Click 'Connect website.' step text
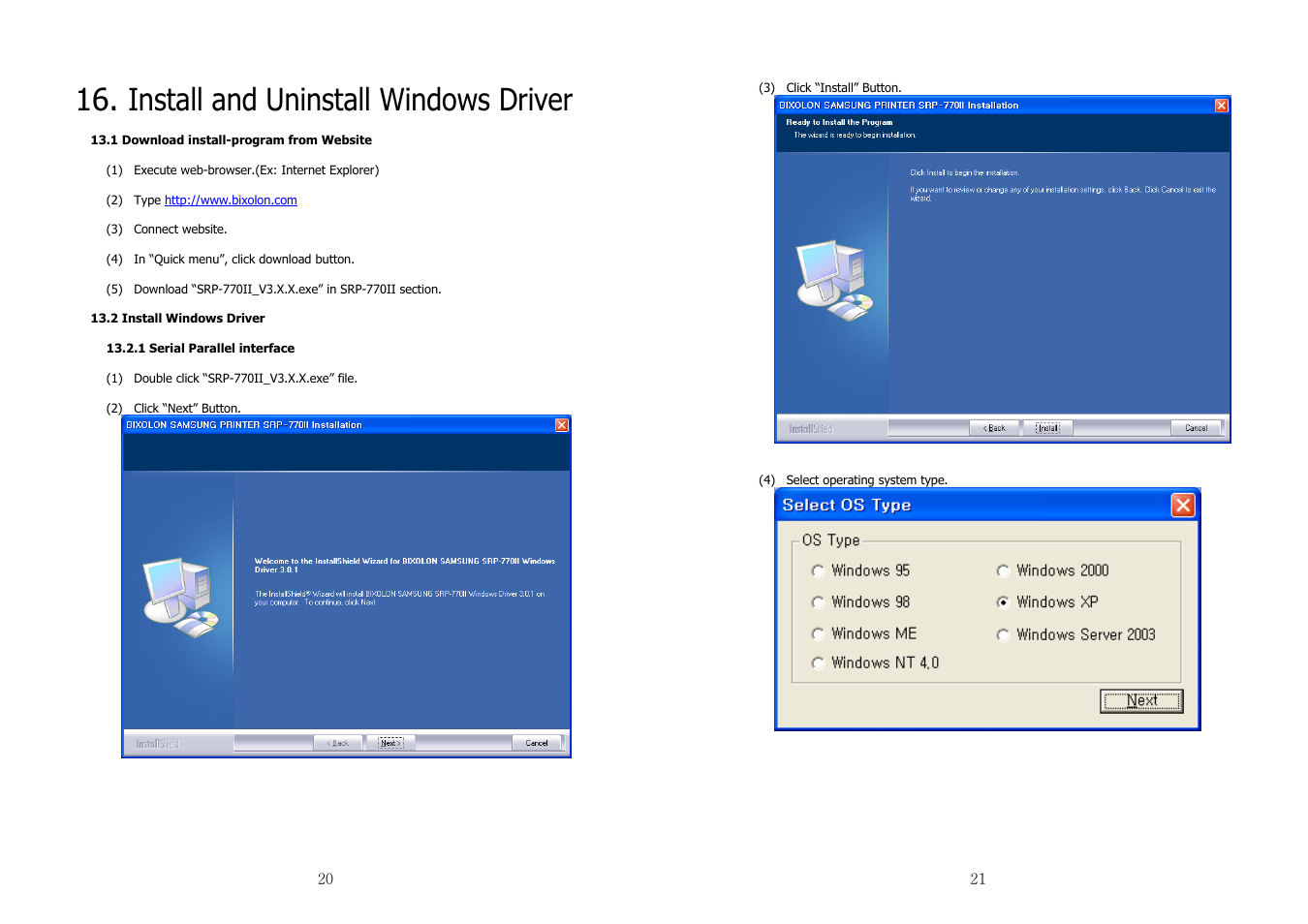This screenshot has width=1308, height=924. (180, 230)
